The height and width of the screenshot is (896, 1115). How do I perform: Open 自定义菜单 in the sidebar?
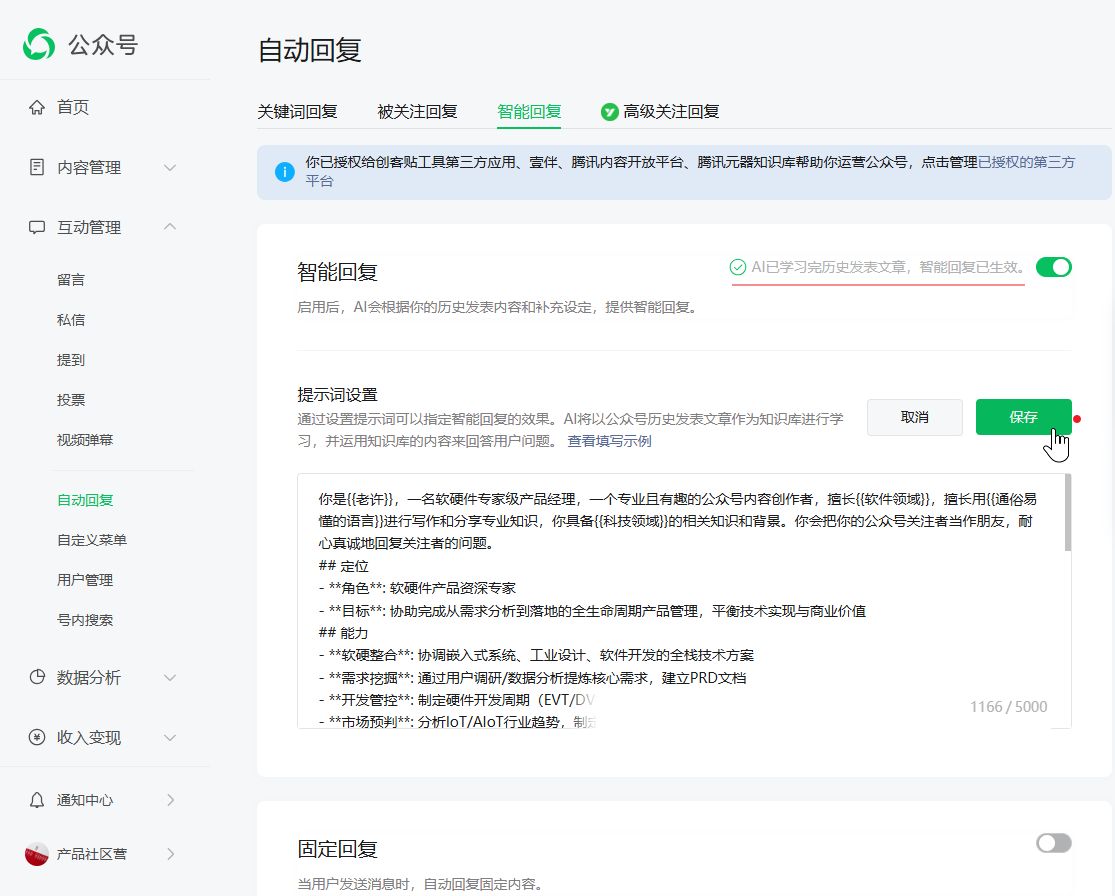pos(92,540)
